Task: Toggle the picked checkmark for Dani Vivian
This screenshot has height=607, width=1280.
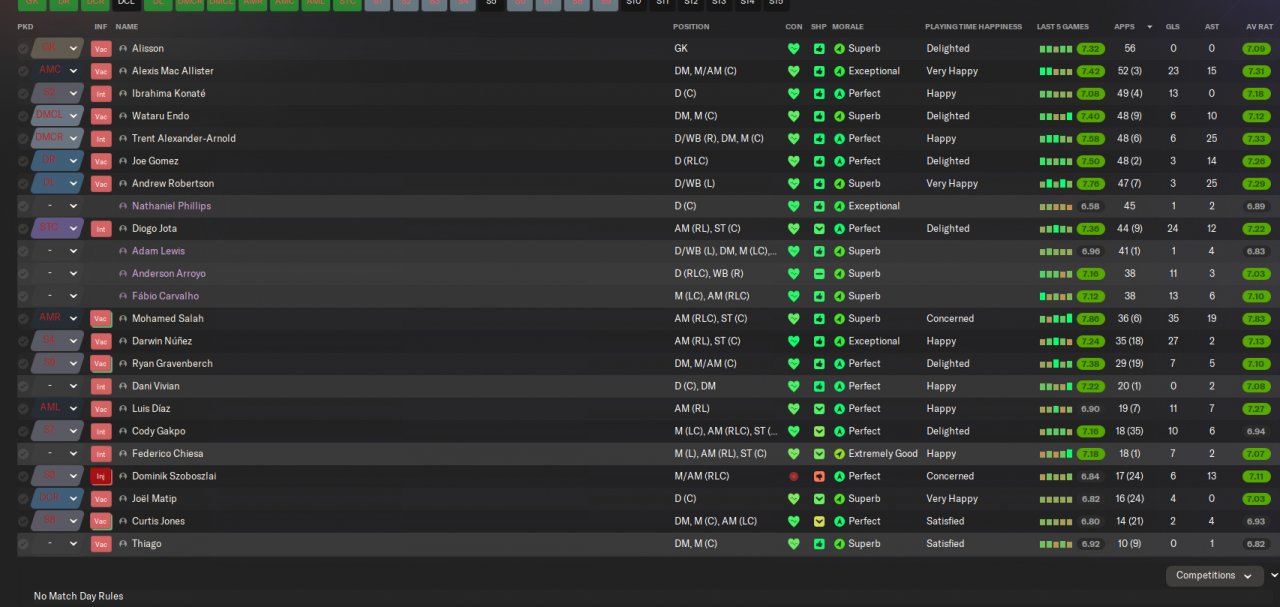Action: pos(23,386)
